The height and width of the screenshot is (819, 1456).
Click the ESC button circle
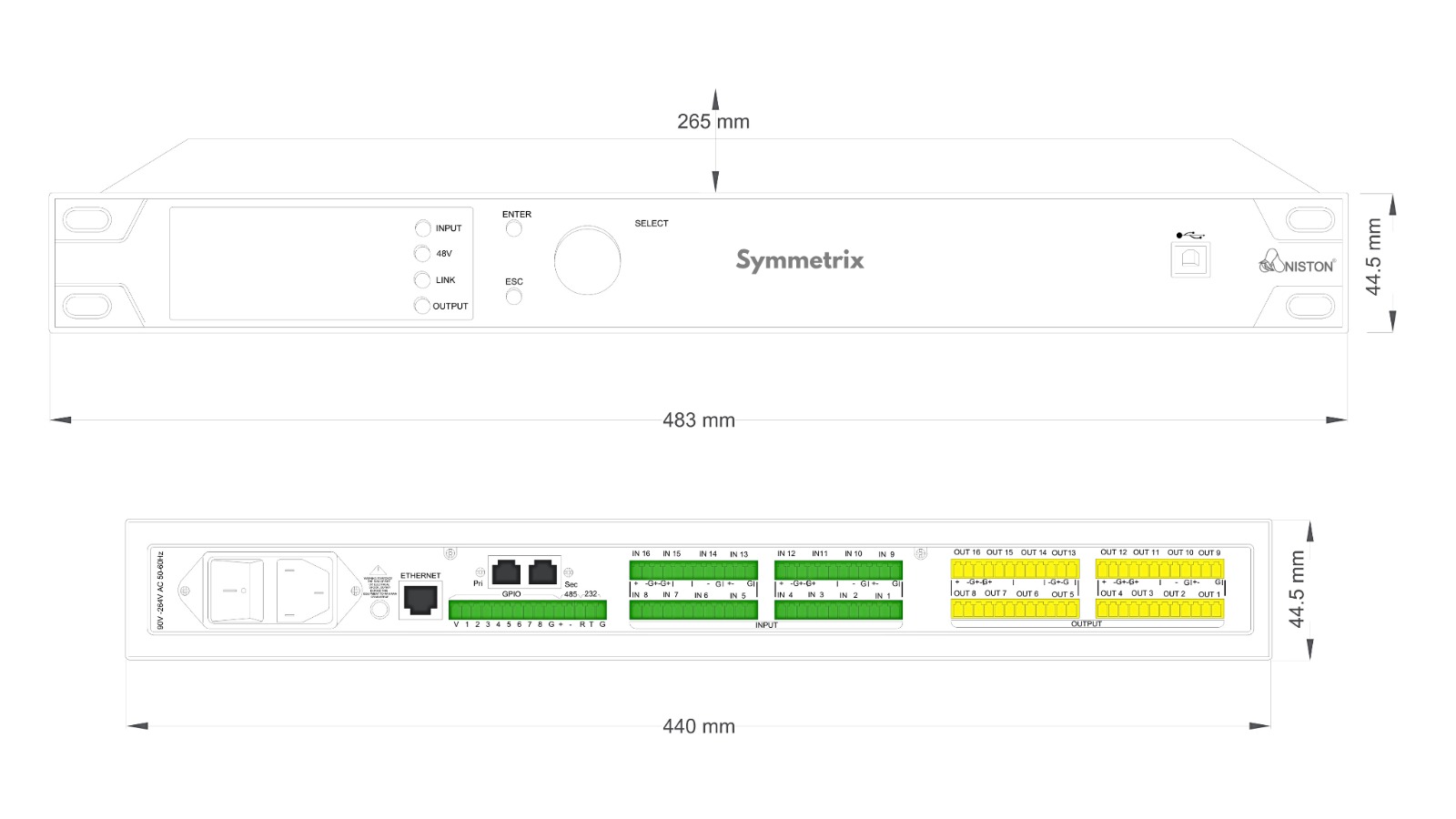[x=514, y=297]
